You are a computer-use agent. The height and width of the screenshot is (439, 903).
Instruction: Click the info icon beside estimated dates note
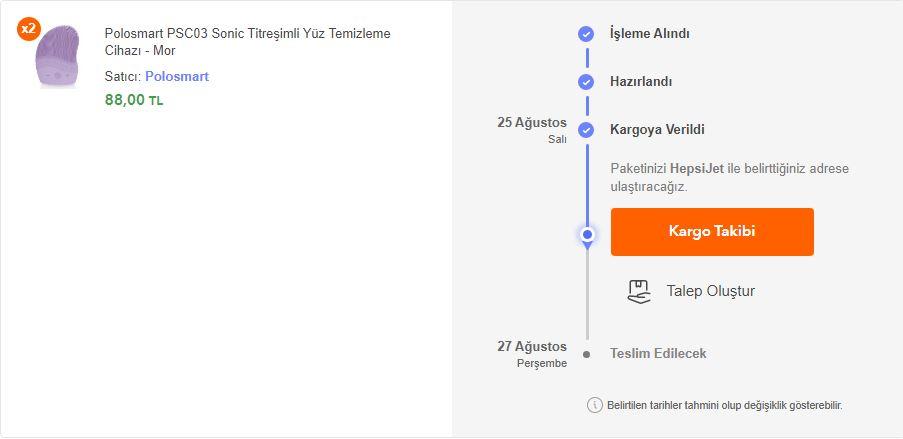tap(594, 405)
